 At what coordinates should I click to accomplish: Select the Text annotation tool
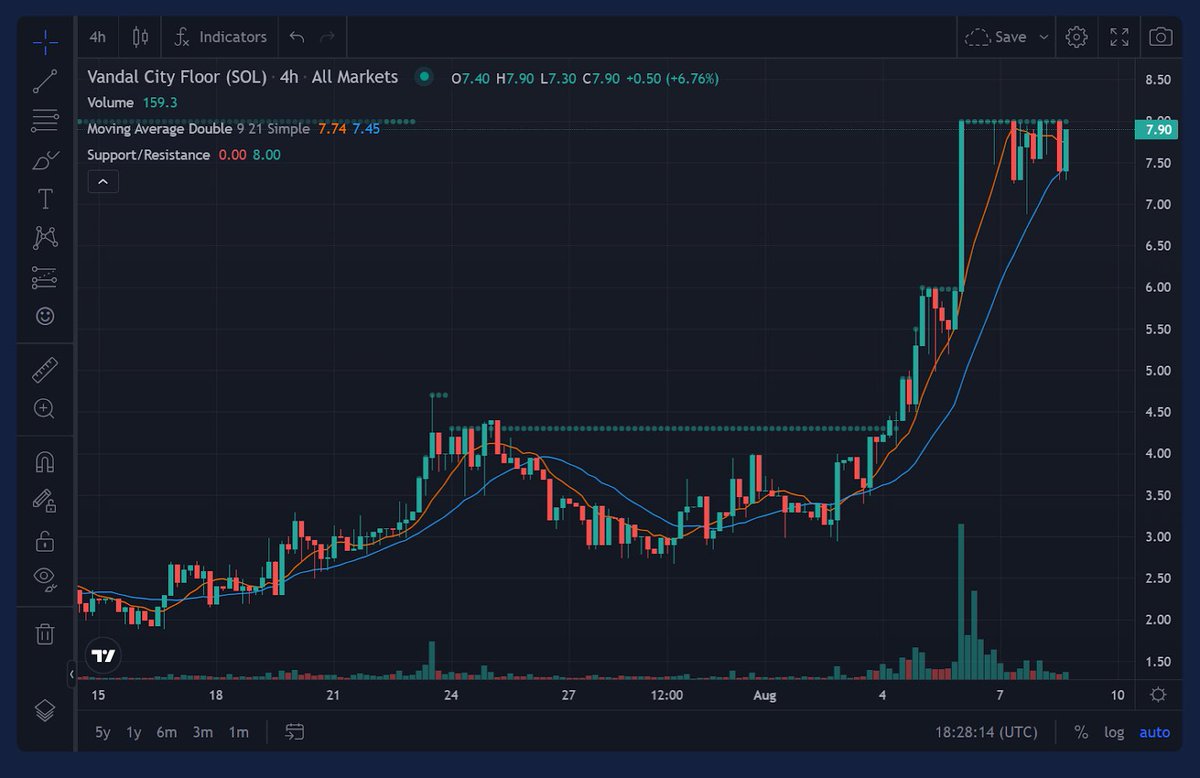click(x=45, y=199)
